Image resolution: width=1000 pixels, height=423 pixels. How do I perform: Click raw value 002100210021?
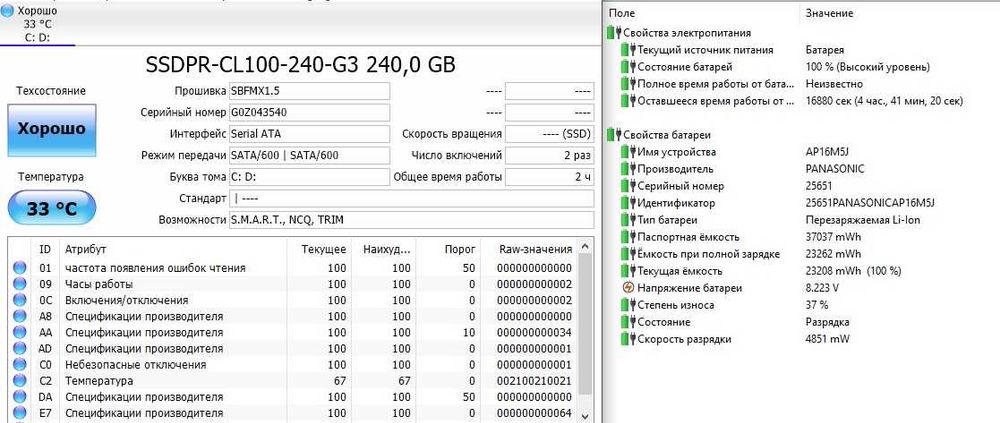534,381
